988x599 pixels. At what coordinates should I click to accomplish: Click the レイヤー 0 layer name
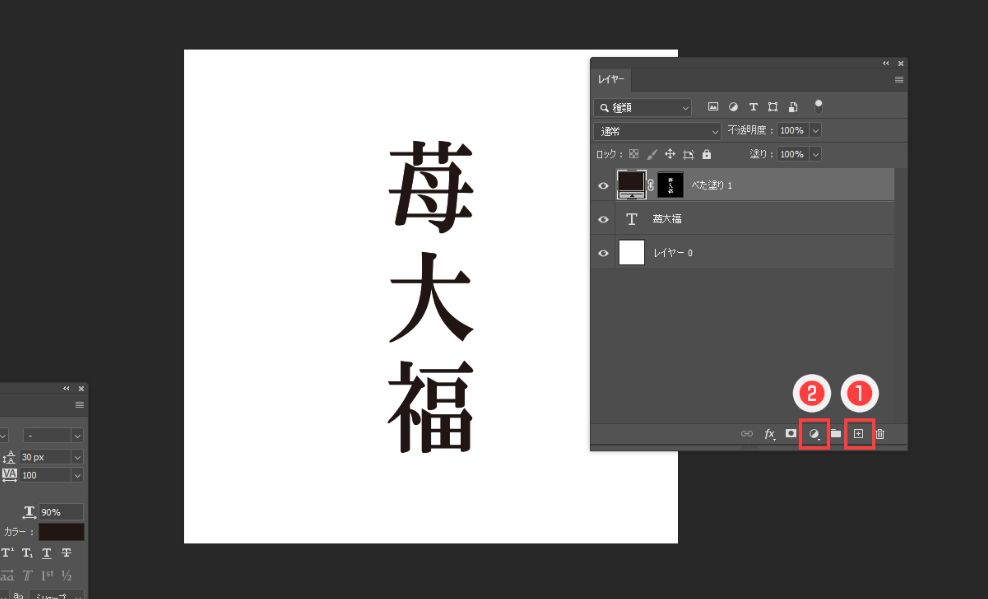point(673,253)
